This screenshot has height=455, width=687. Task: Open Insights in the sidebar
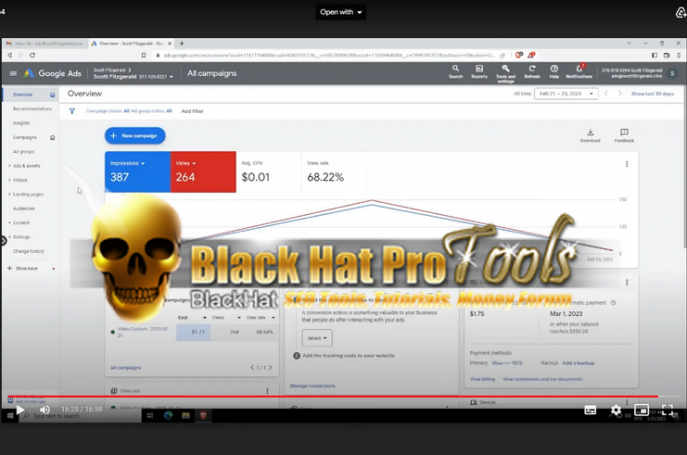pyautogui.click(x=21, y=123)
